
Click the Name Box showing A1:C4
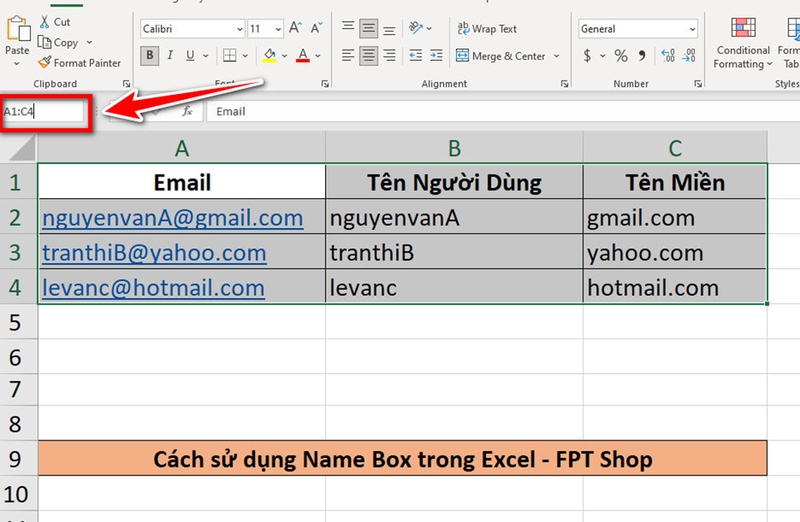click(43, 111)
